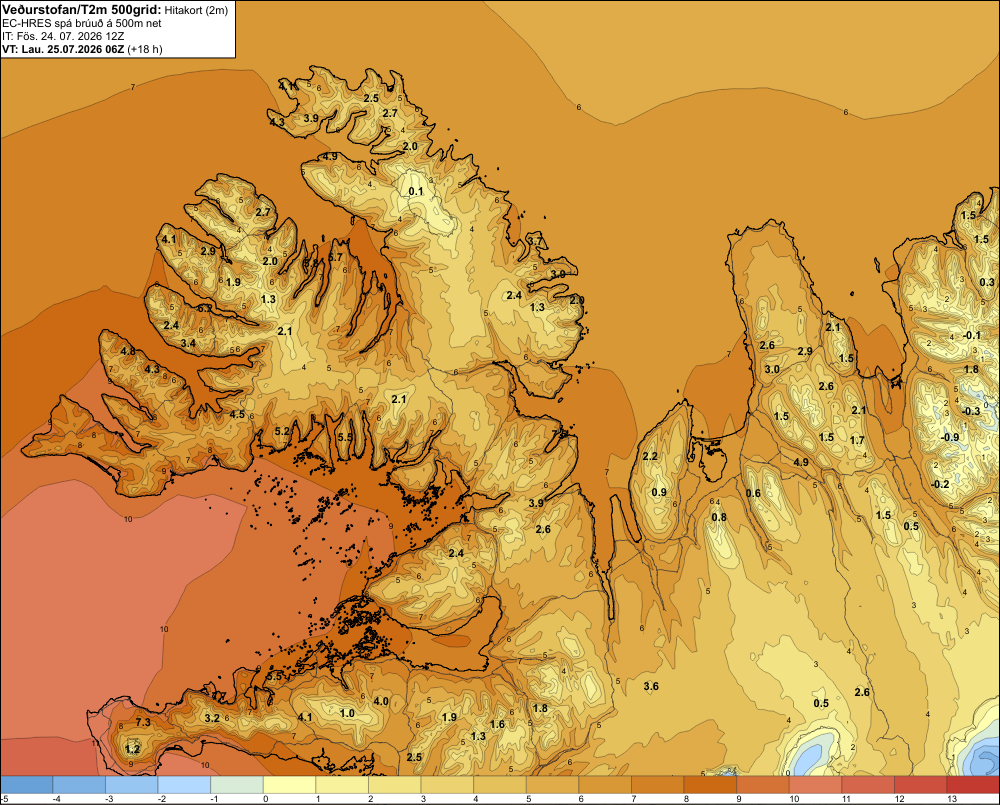Select the 'IT: Fös. 24. 07. 2026 12Z' line

(63, 36)
